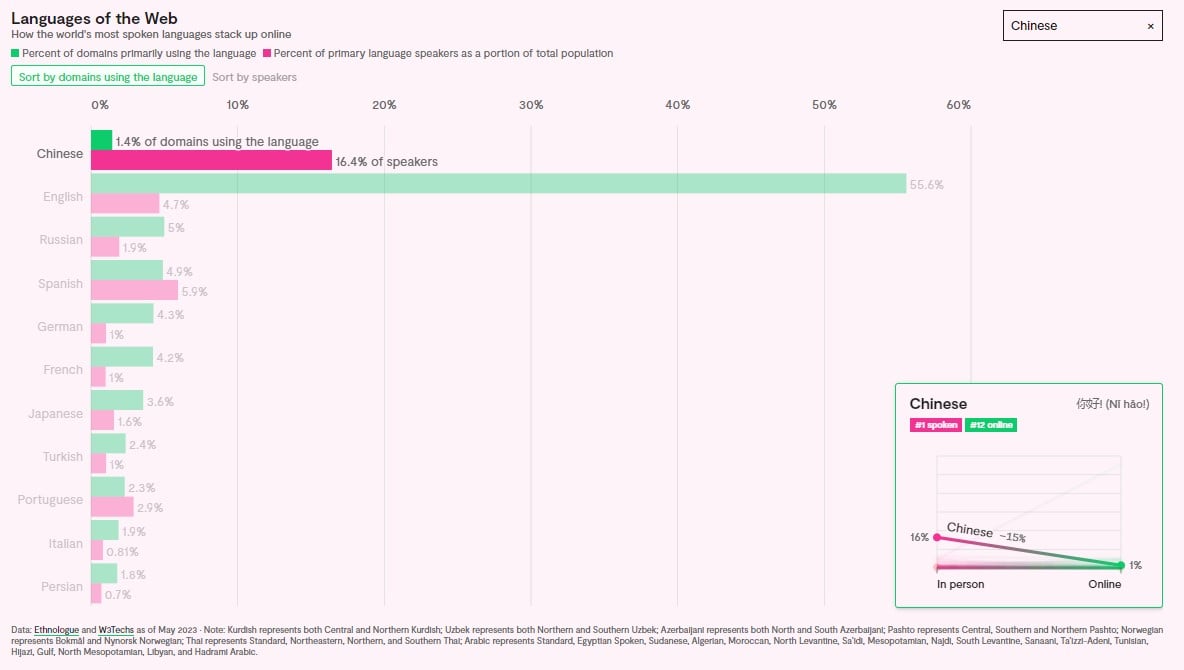The width and height of the screenshot is (1184, 670).
Task: Select the Chinese 16.4% speakers bar
Action: [x=211, y=161]
